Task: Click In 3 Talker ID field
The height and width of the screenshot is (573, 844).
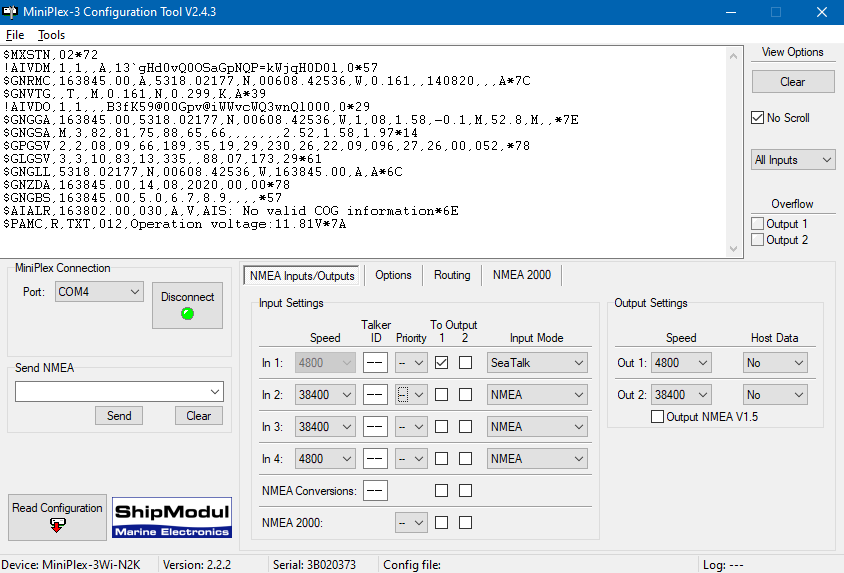Action: (375, 427)
